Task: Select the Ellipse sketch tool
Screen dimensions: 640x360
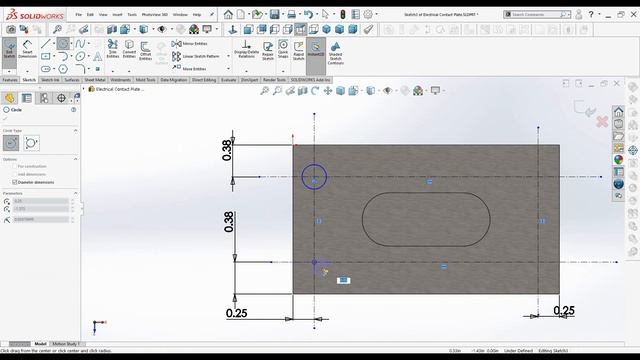Action: 80,56
